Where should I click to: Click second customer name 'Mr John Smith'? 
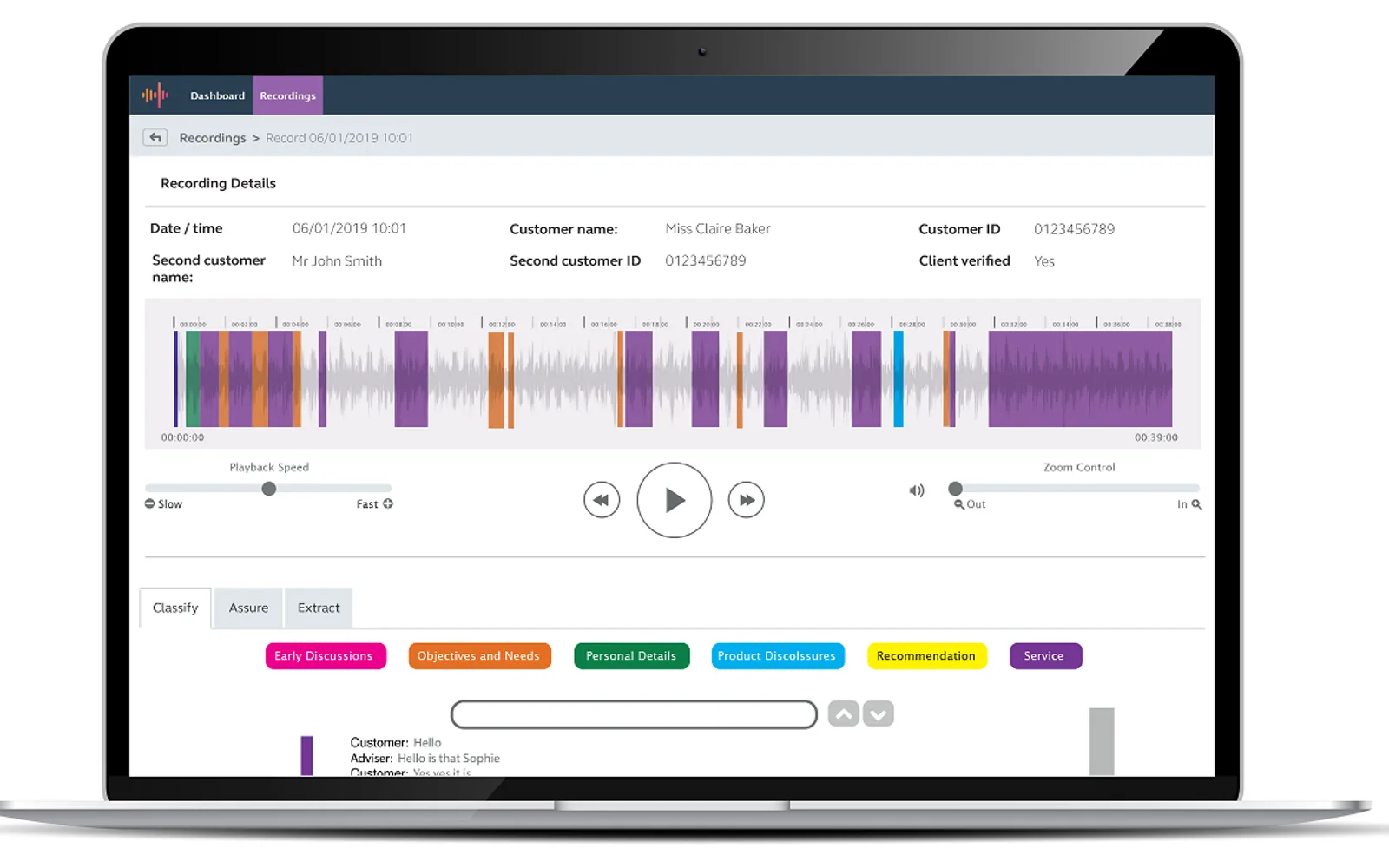point(337,261)
